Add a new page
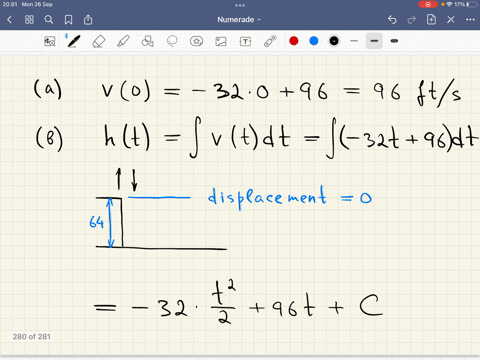 [x=431, y=20]
